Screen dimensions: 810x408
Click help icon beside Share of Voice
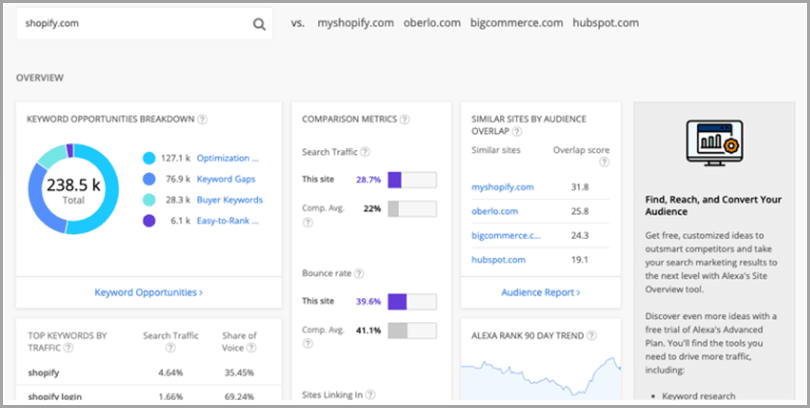pos(251,348)
